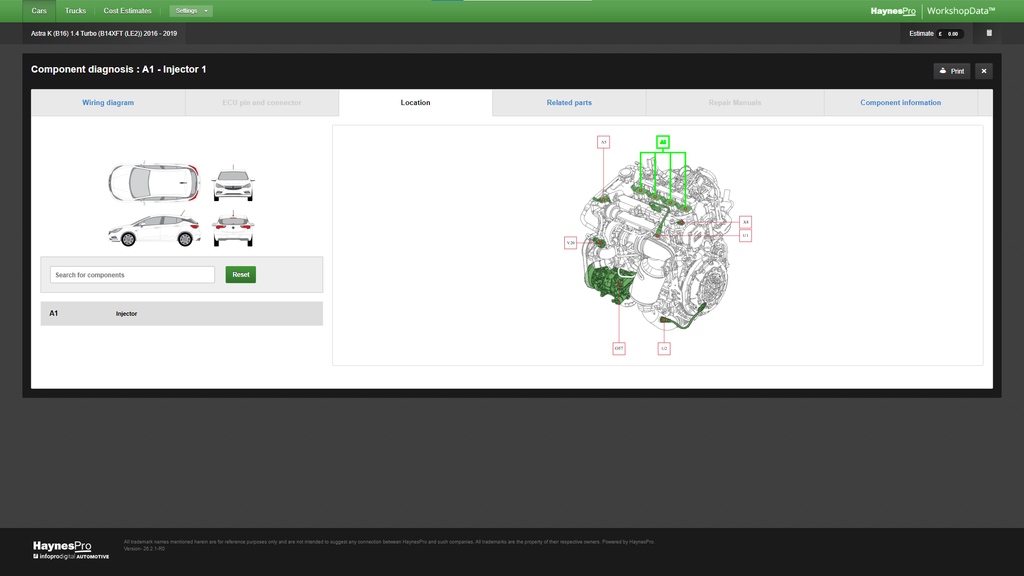This screenshot has width=1024, height=576.
Task: Focus the Search for components field
Action: [x=133, y=275]
